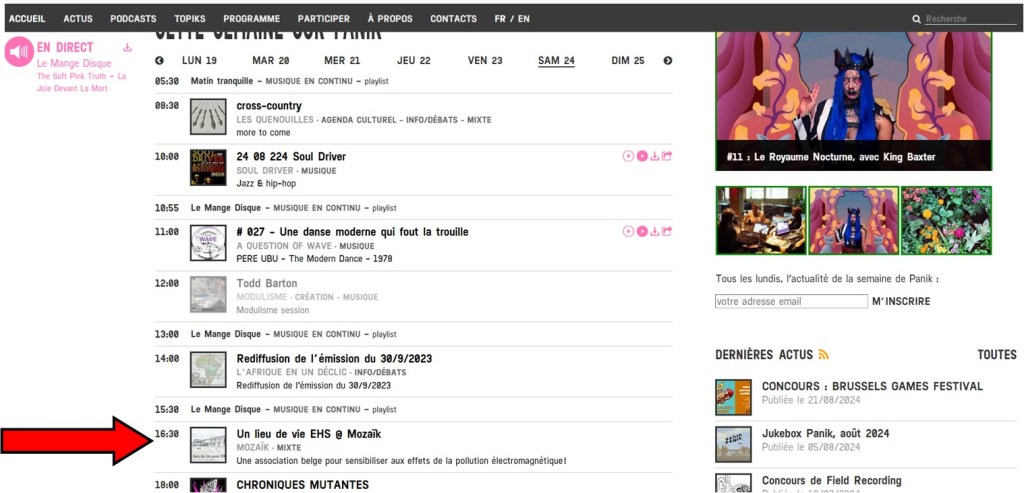Click the live stream speaker icon
The height and width of the screenshot is (493, 1024).
19,52
